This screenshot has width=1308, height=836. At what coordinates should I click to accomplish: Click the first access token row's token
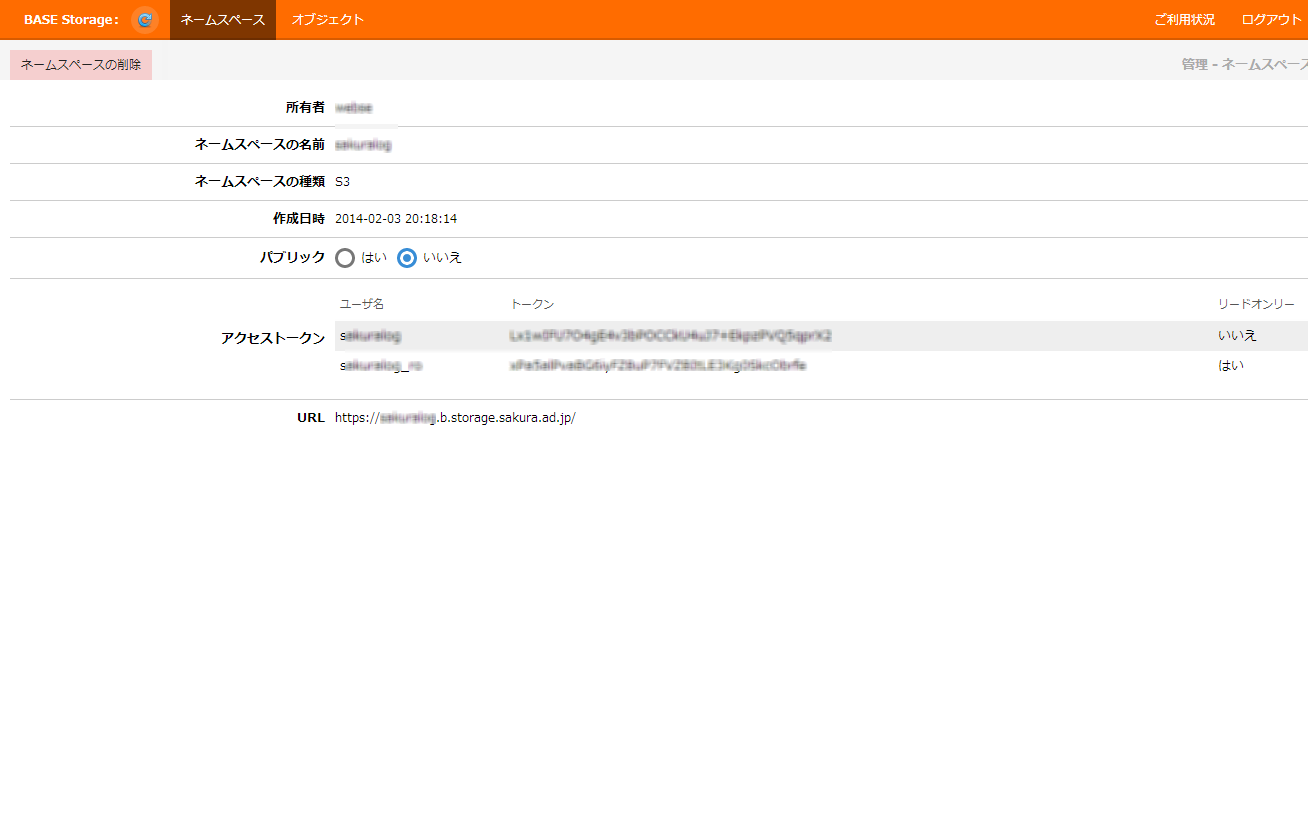670,336
